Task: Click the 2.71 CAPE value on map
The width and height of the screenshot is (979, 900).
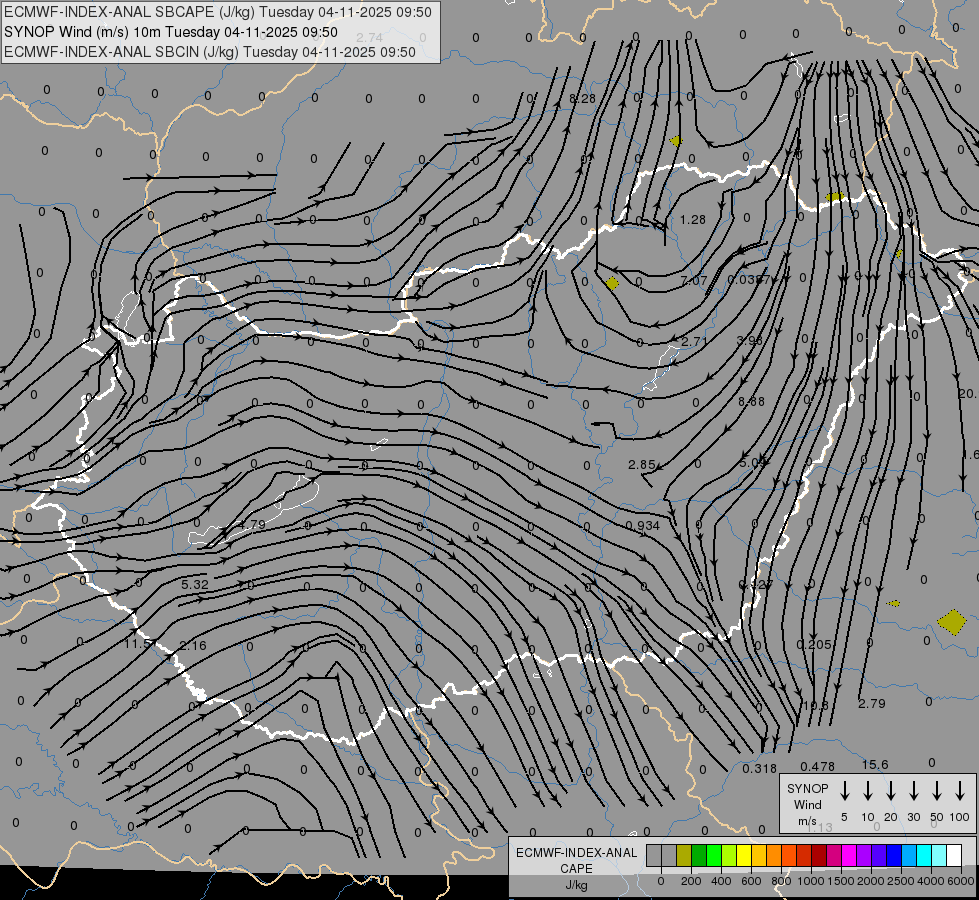Action: pyautogui.click(x=694, y=342)
